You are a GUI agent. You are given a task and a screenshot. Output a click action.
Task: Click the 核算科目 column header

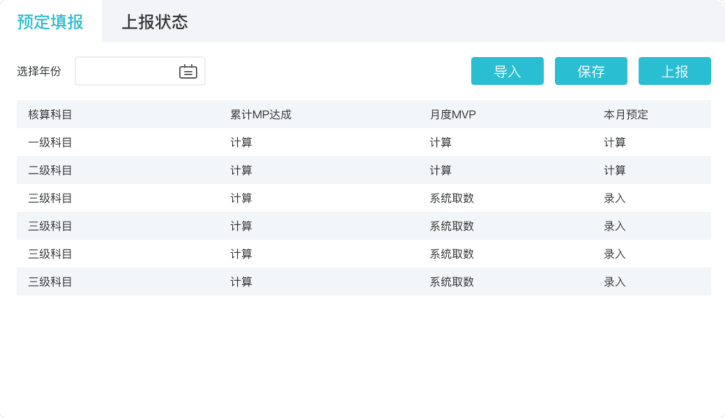tap(50, 114)
